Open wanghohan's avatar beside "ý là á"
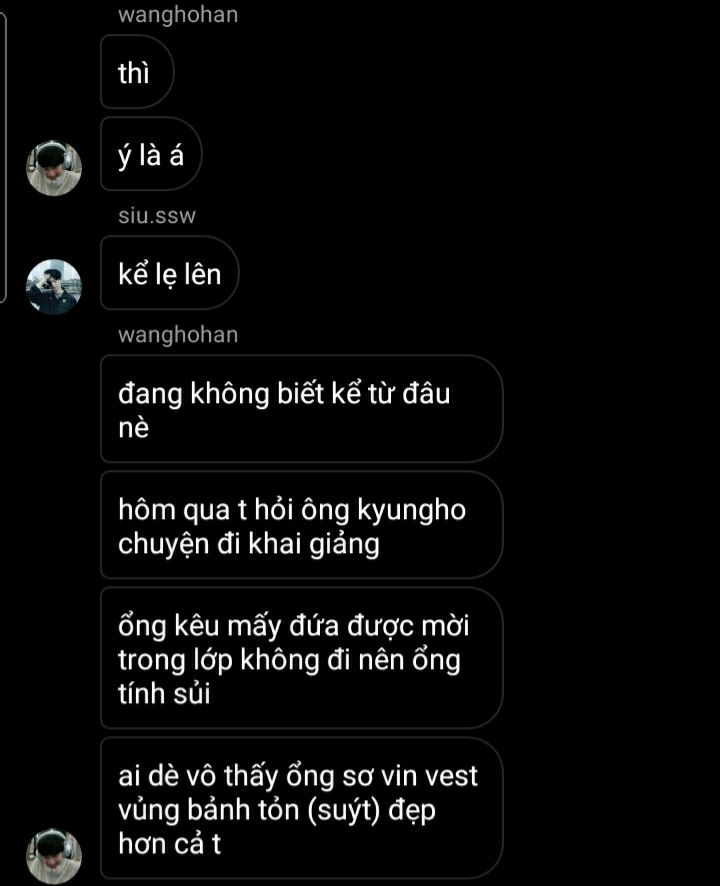Screen dimensions: 720x886 pos(54,168)
